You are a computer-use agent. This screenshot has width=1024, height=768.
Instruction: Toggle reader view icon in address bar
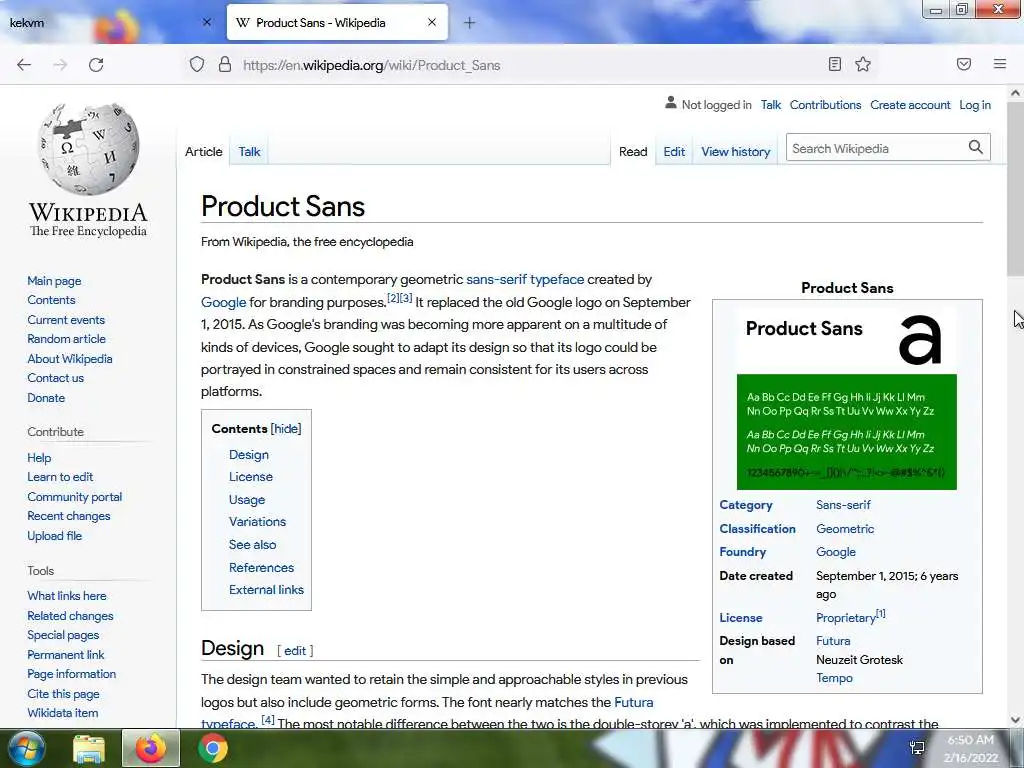coord(835,64)
